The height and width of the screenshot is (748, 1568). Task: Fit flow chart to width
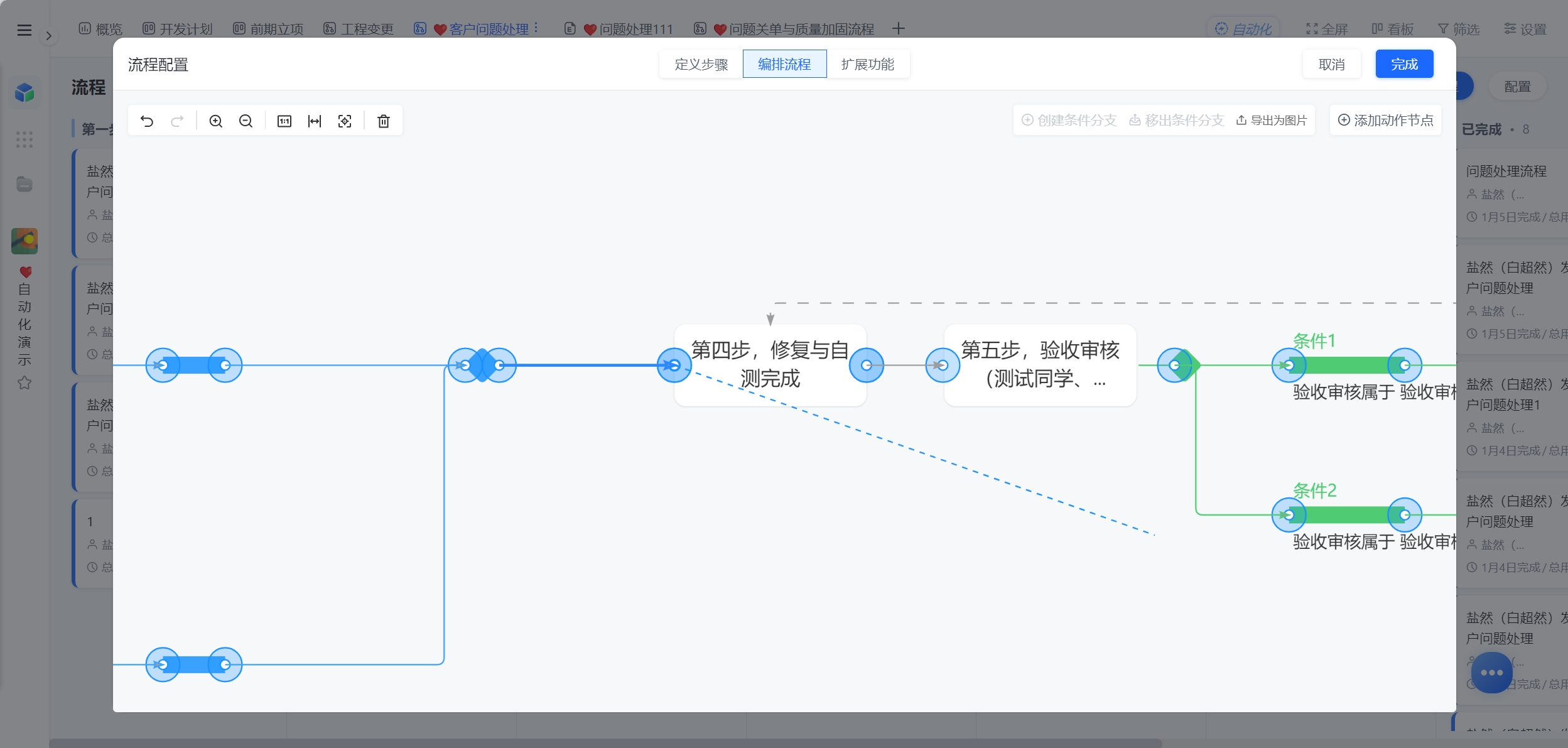coord(315,121)
